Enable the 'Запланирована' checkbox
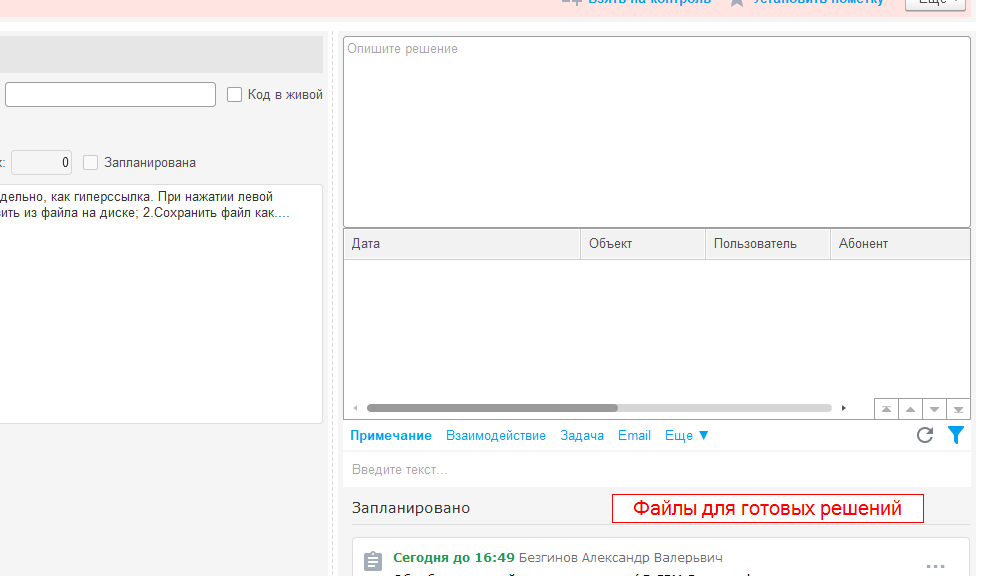The height and width of the screenshot is (576, 995). [91, 162]
